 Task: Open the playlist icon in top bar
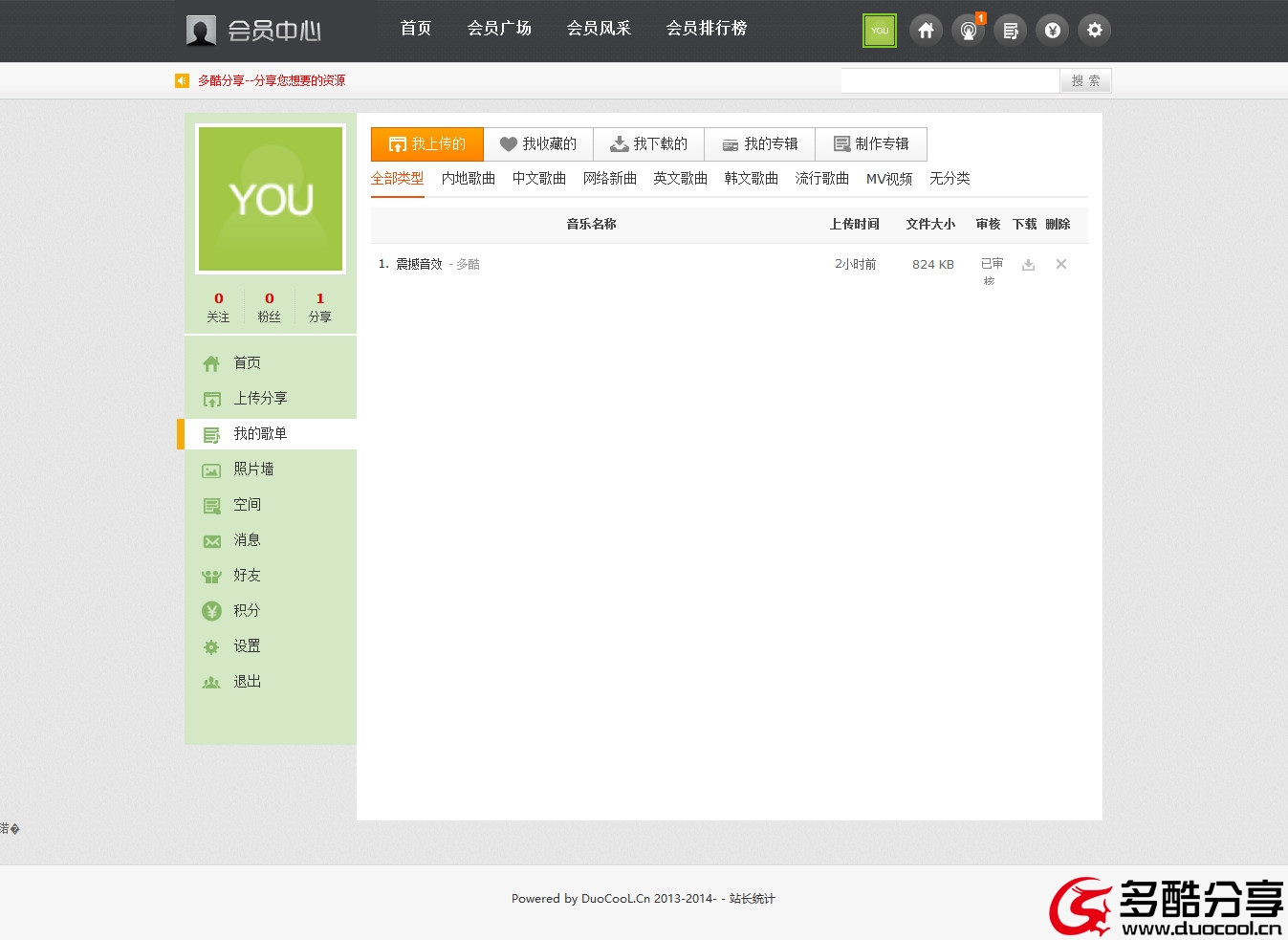click(1010, 30)
